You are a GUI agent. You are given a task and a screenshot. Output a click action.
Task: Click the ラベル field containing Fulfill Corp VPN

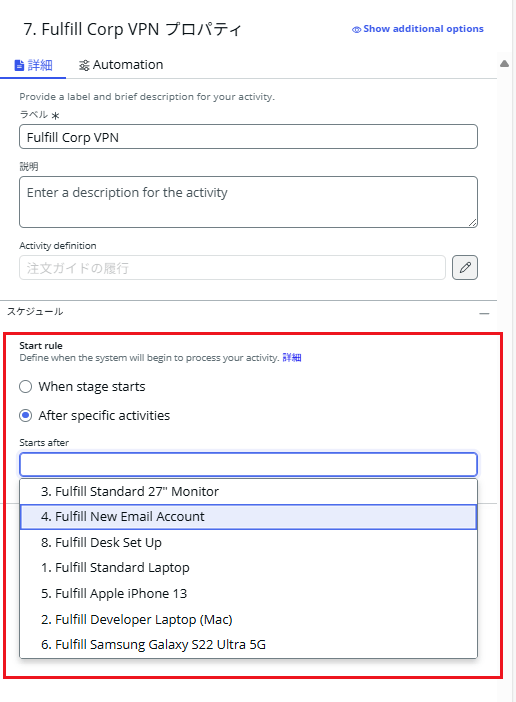click(248, 137)
